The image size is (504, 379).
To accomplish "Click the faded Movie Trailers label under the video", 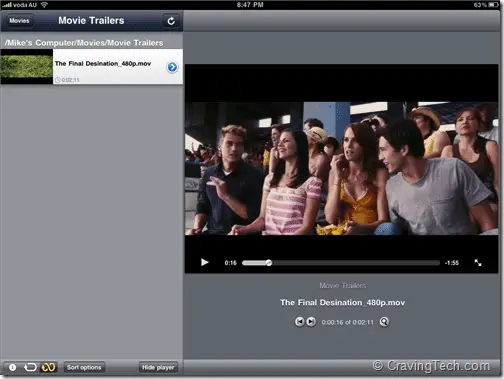I will (342, 285).
